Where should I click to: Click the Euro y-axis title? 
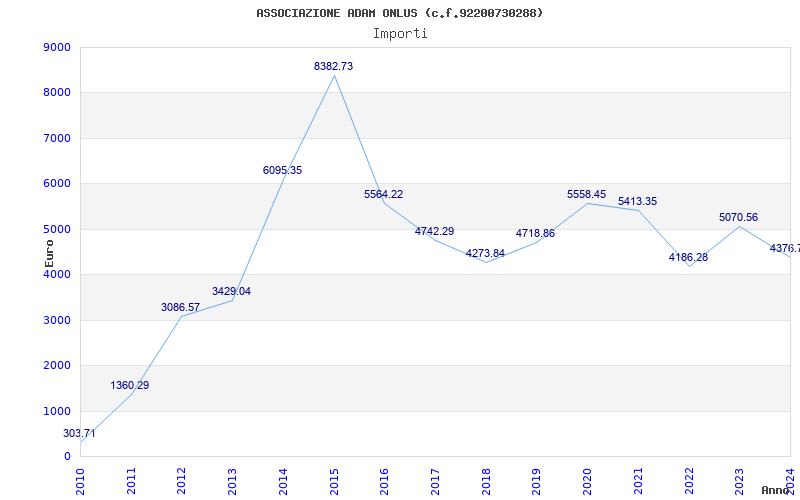(49, 254)
